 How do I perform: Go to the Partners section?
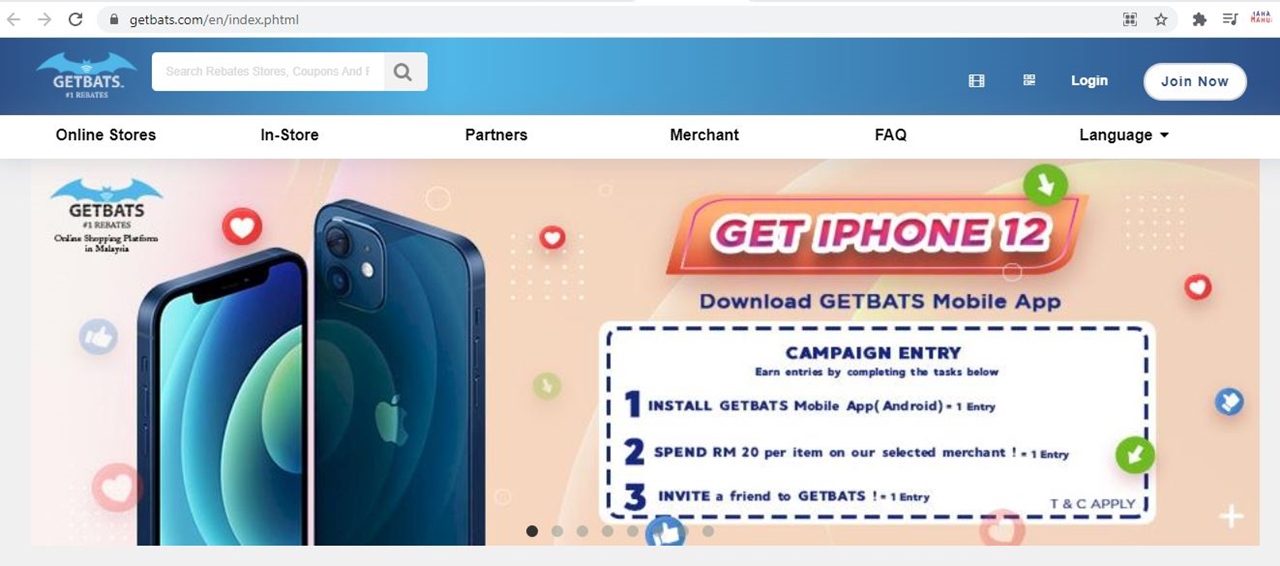[x=496, y=135]
